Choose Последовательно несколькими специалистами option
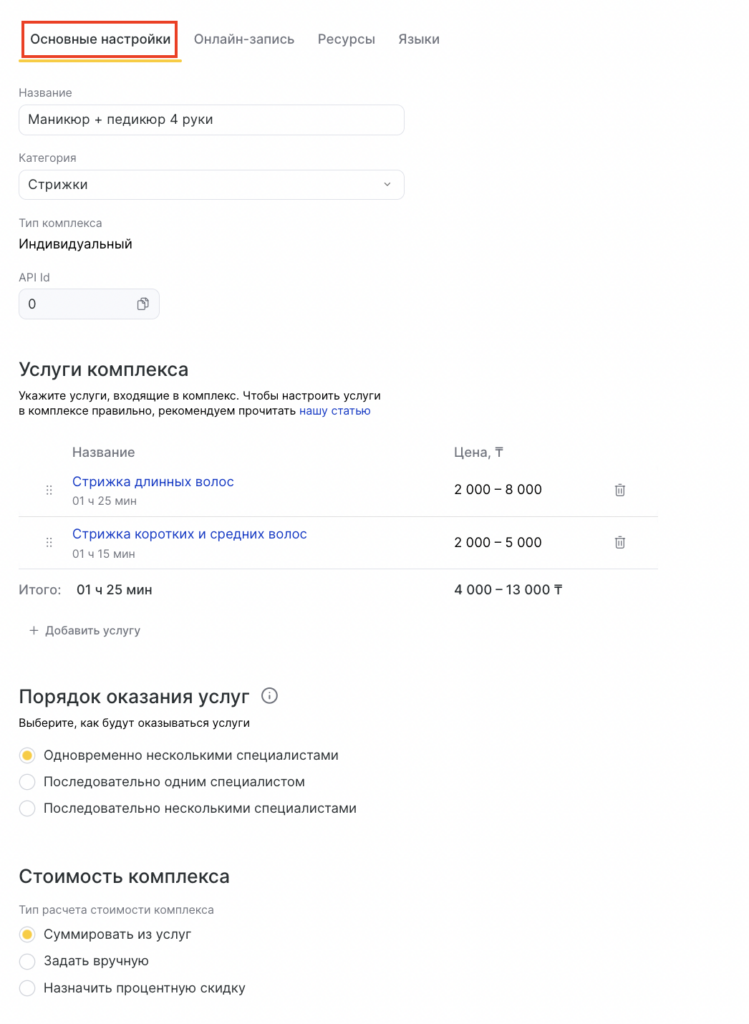 pos(28,808)
